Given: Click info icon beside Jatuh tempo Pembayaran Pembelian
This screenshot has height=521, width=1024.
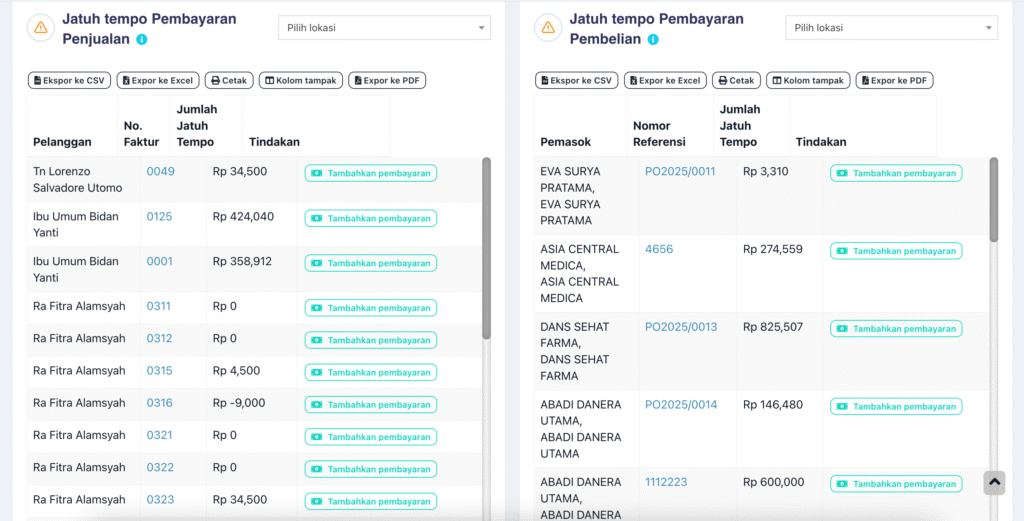Looking at the screenshot, I should [x=653, y=40].
